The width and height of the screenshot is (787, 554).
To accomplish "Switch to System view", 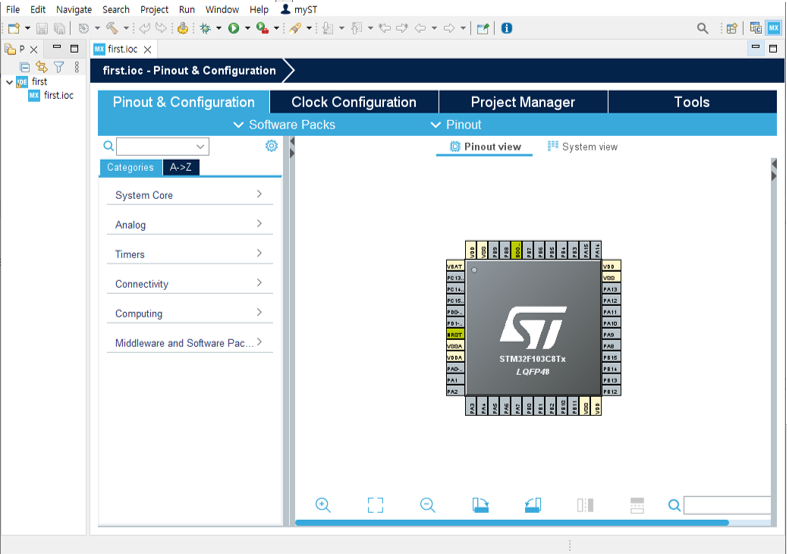I will (582, 147).
